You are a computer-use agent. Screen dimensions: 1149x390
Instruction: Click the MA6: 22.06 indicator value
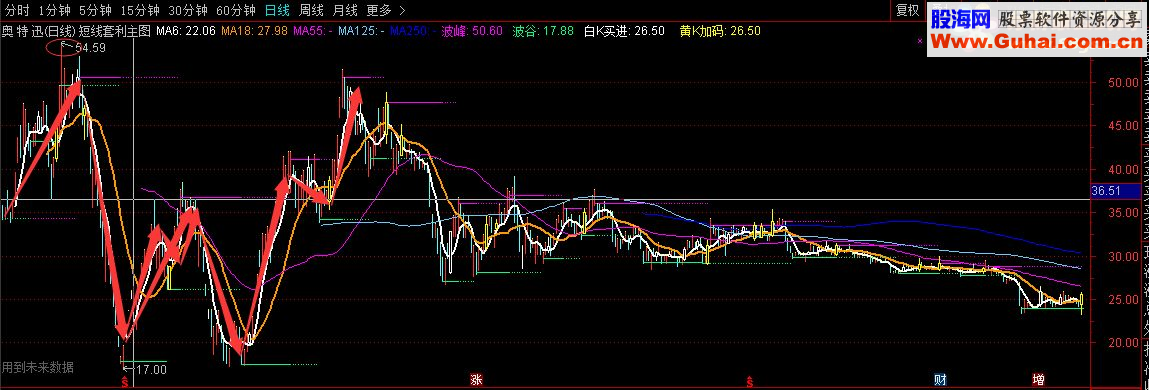coord(185,31)
